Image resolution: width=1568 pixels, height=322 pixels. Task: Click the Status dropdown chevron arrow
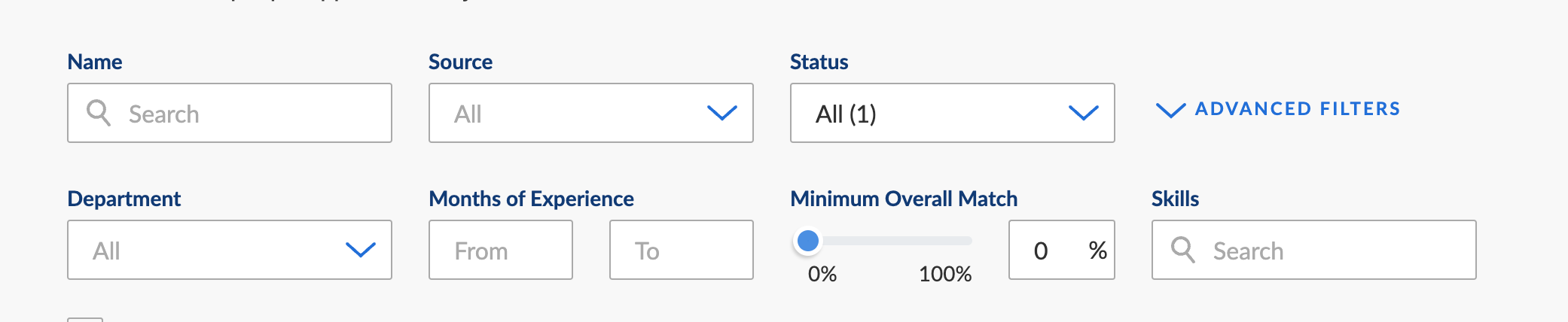tap(1083, 114)
